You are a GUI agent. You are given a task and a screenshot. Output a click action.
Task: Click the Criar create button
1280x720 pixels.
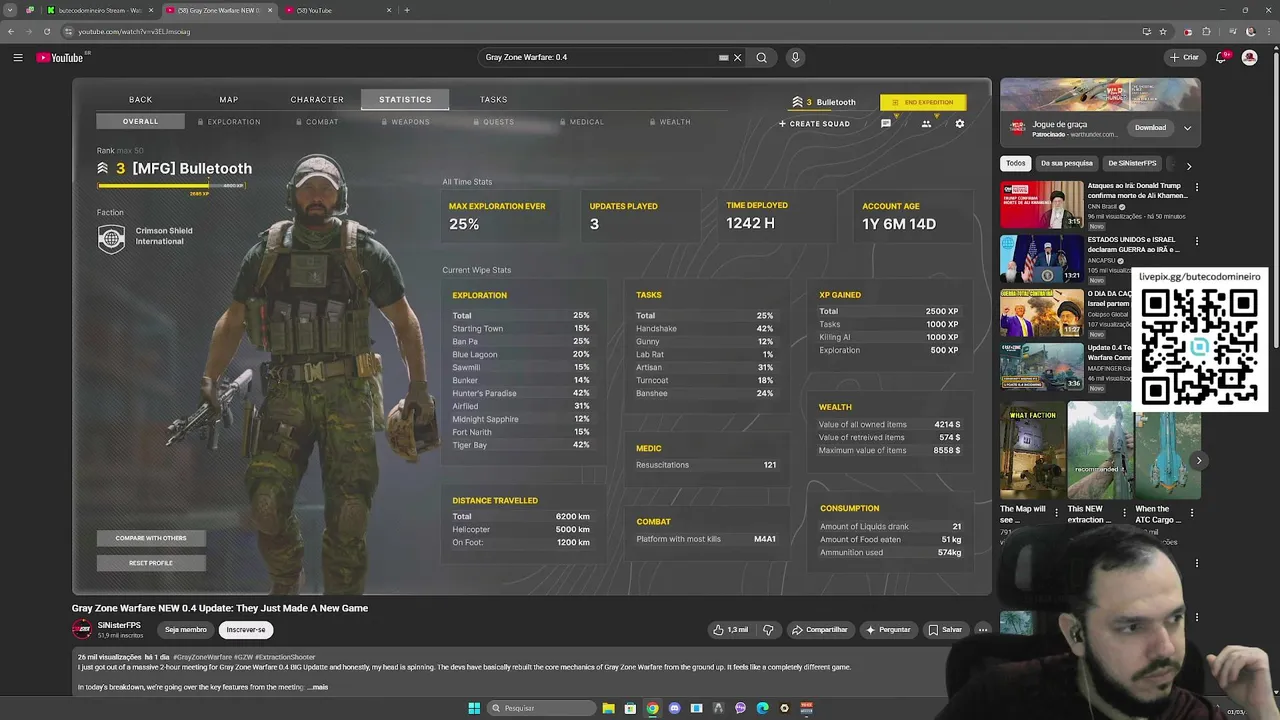1184,58
